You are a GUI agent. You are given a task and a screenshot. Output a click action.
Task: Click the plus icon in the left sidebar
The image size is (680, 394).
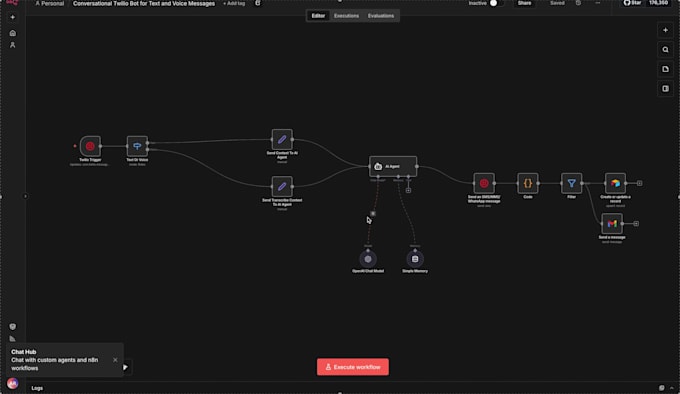13,17
